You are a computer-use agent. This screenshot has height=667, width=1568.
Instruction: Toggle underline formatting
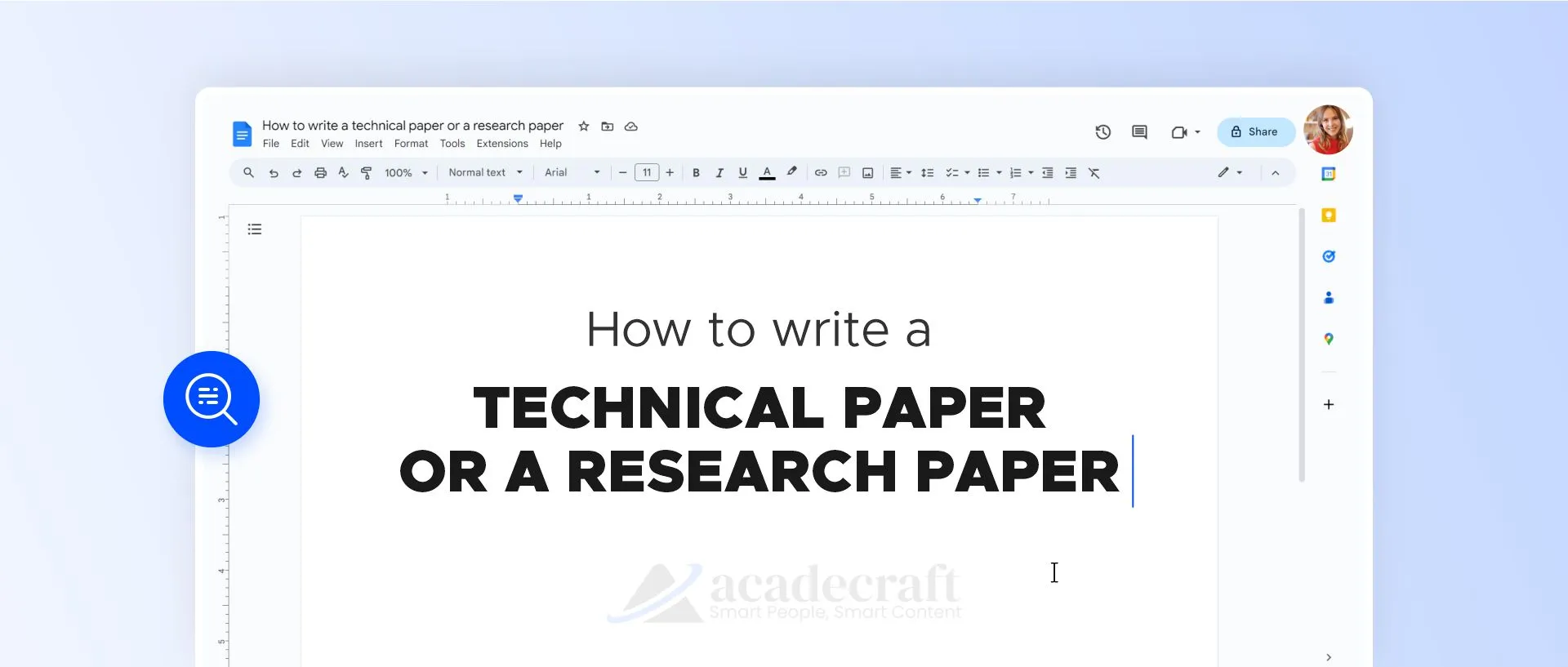point(743,173)
